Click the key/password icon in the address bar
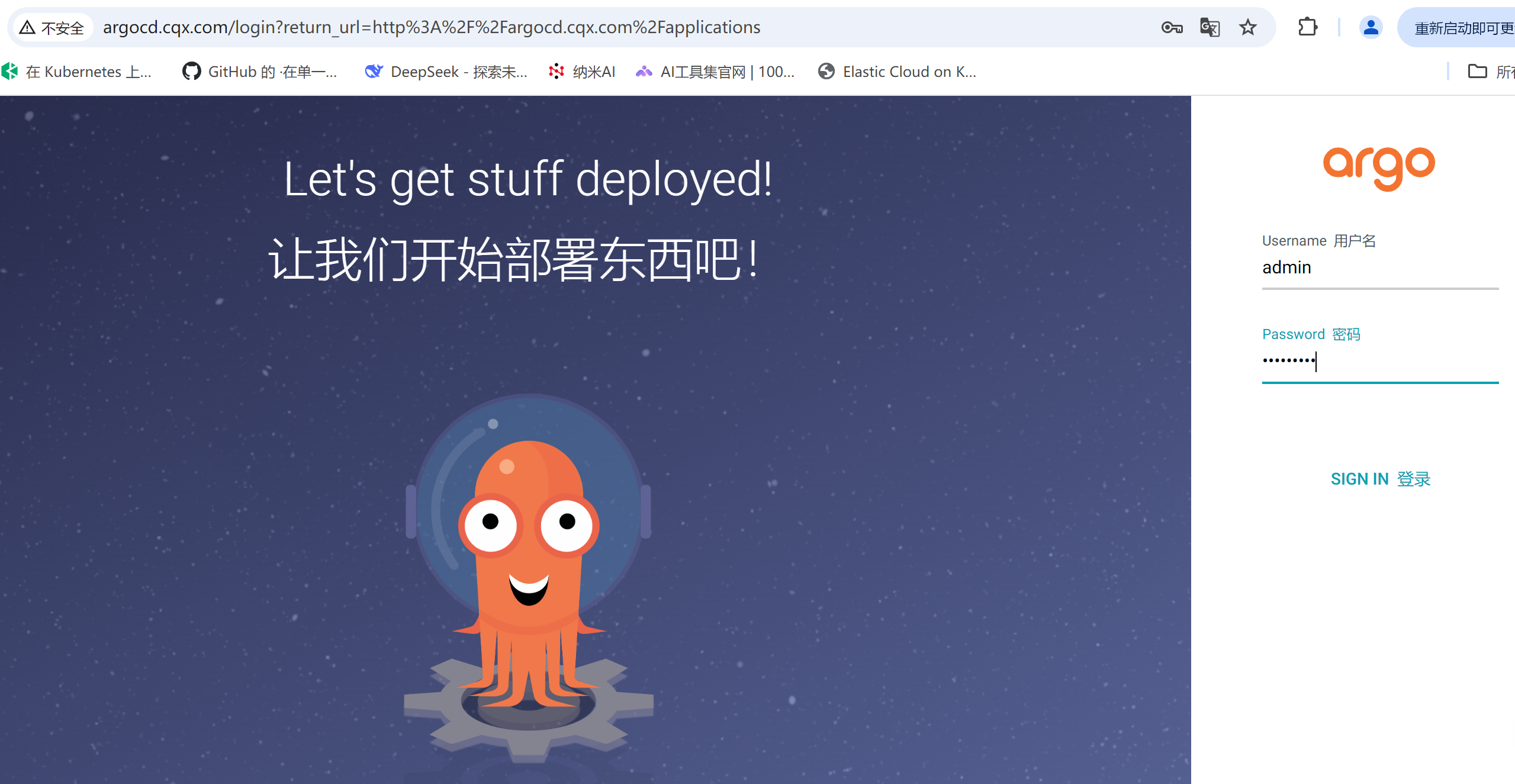Image resolution: width=1515 pixels, height=784 pixels. coord(1171,27)
